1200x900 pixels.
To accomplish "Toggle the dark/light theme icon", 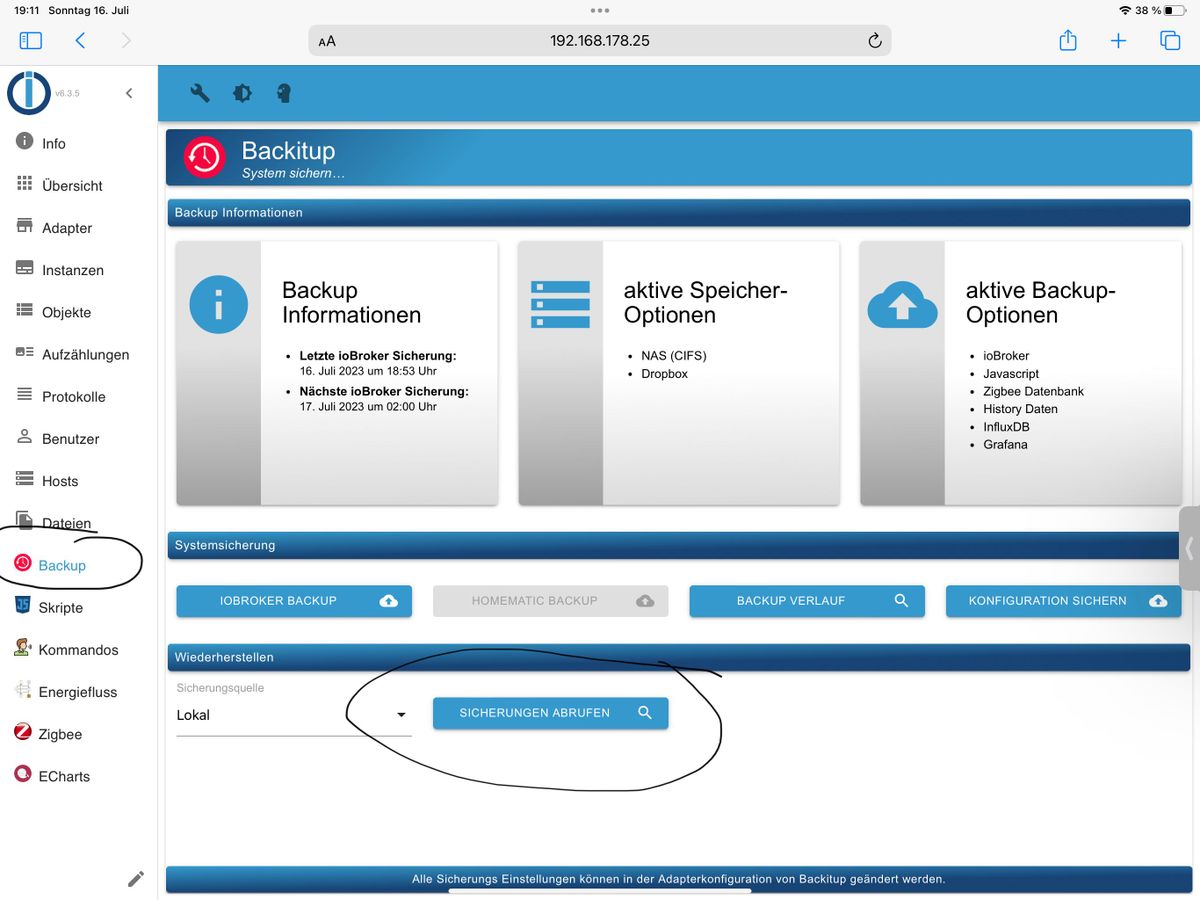I will tap(242, 93).
